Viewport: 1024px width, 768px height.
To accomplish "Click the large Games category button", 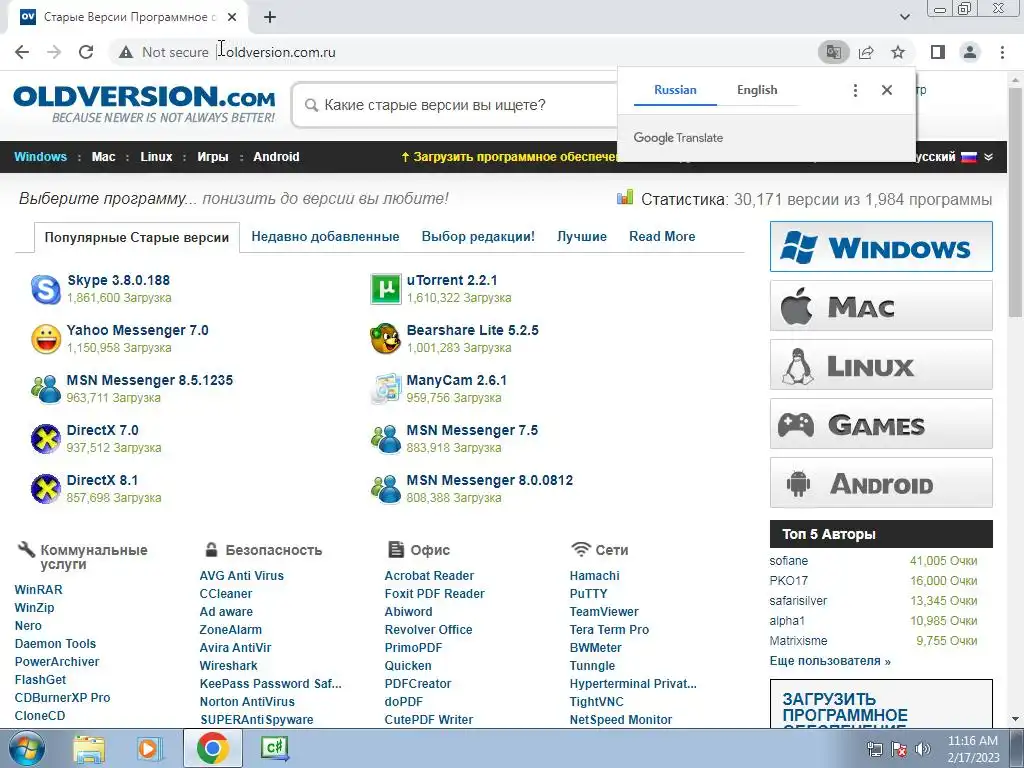I will [x=881, y=424].
